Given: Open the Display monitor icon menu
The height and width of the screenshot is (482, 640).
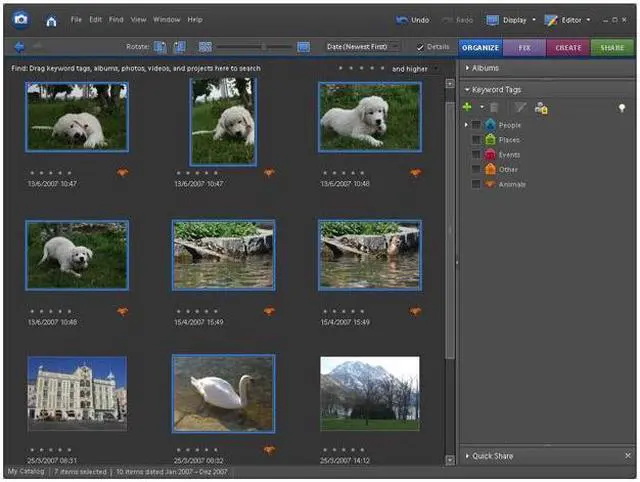Looking at the screenshot, I should tap(492, 20).
